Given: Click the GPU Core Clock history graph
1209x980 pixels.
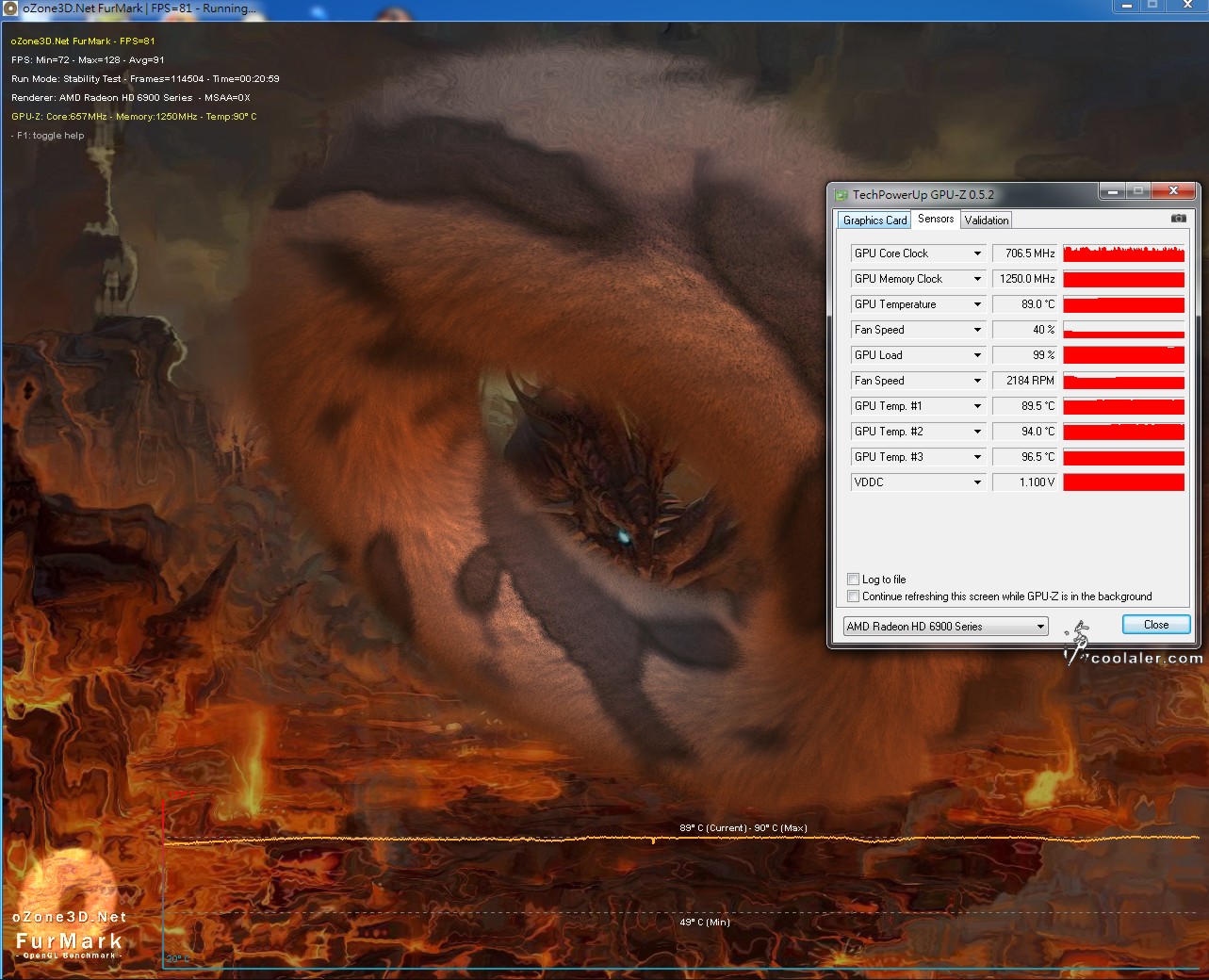Looking at the screenshot, I should 1123,253.
